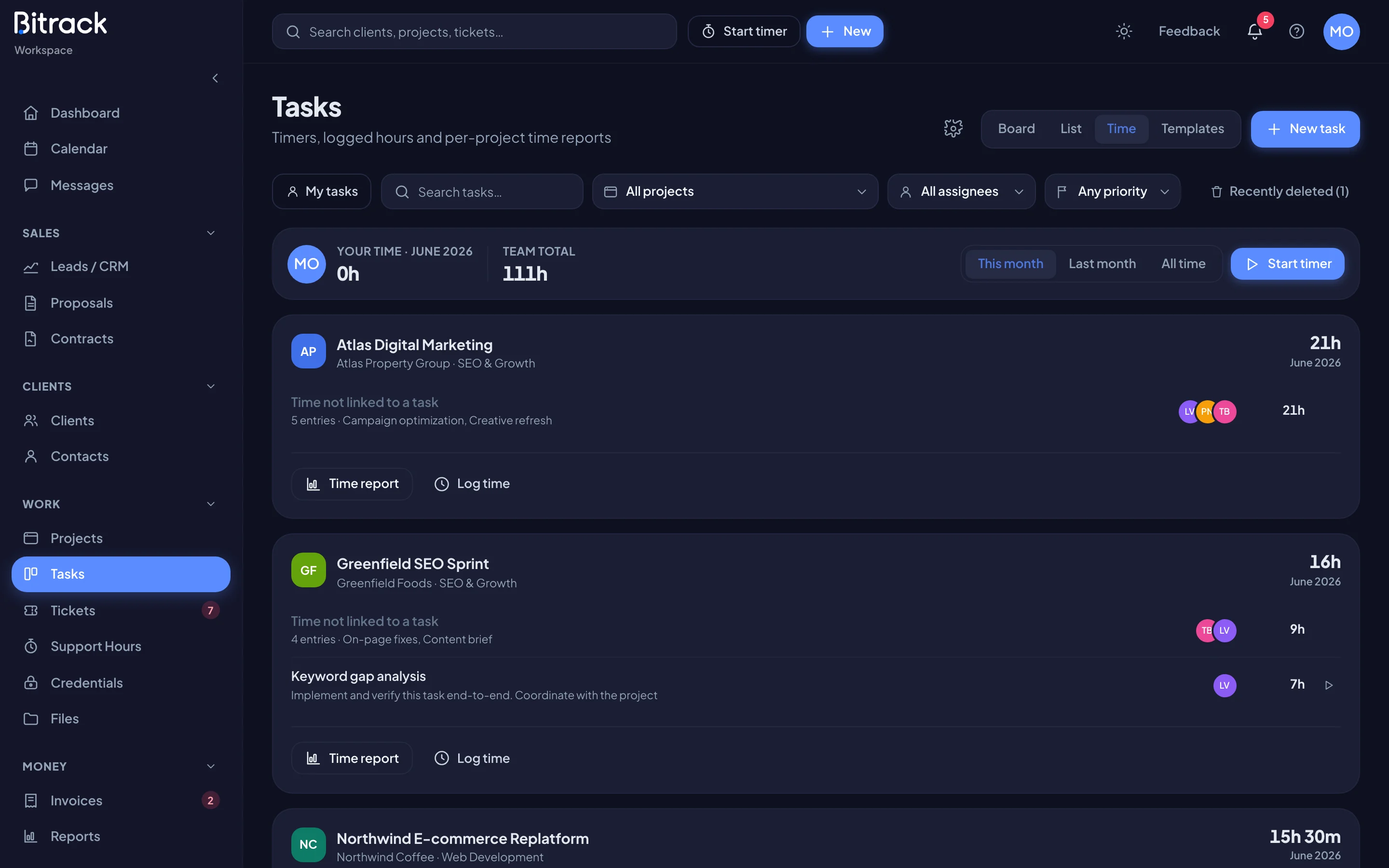
Task: Go to Calendar in sidebar
Action: [121, 149]
